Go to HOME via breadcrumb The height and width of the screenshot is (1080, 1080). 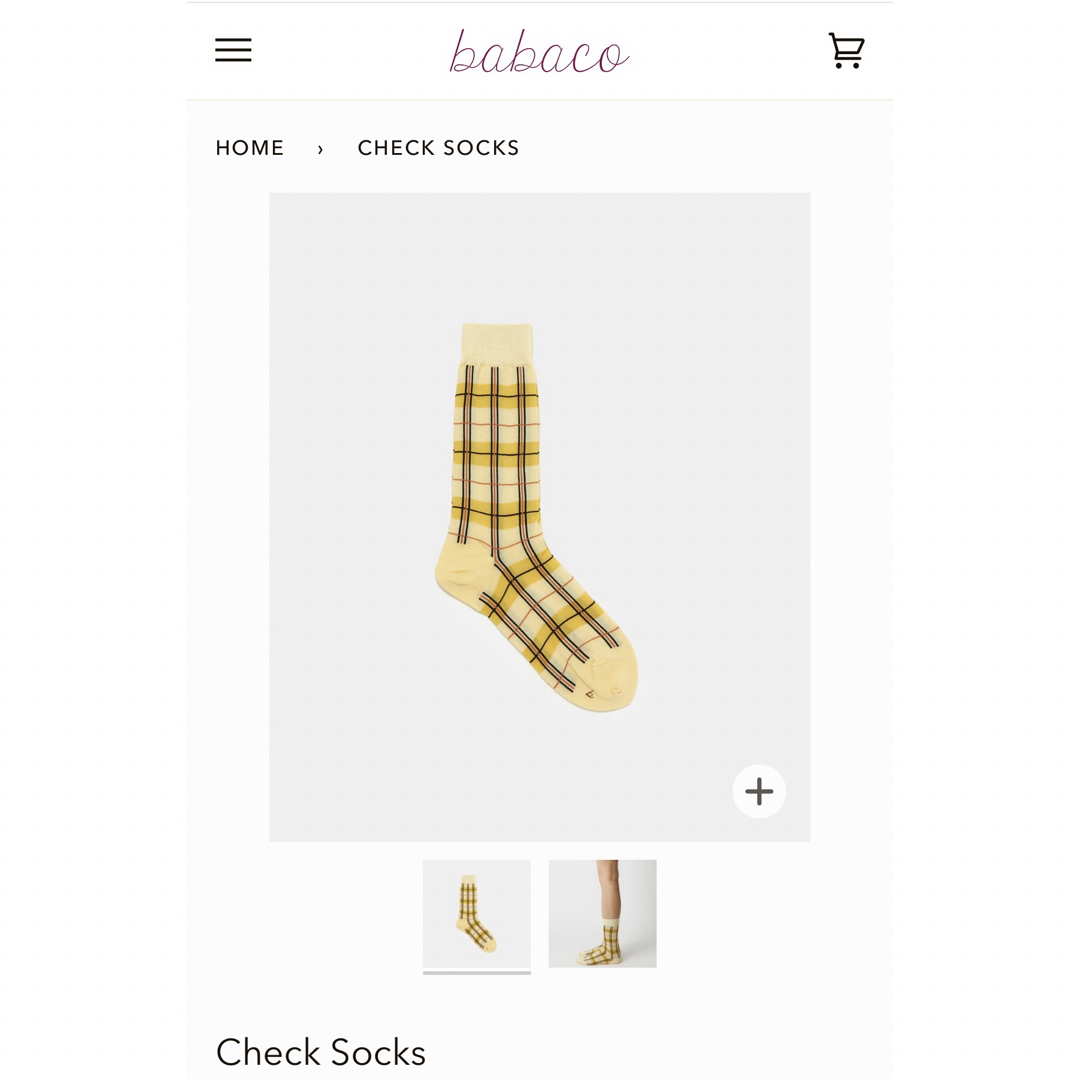coord(250,148)
